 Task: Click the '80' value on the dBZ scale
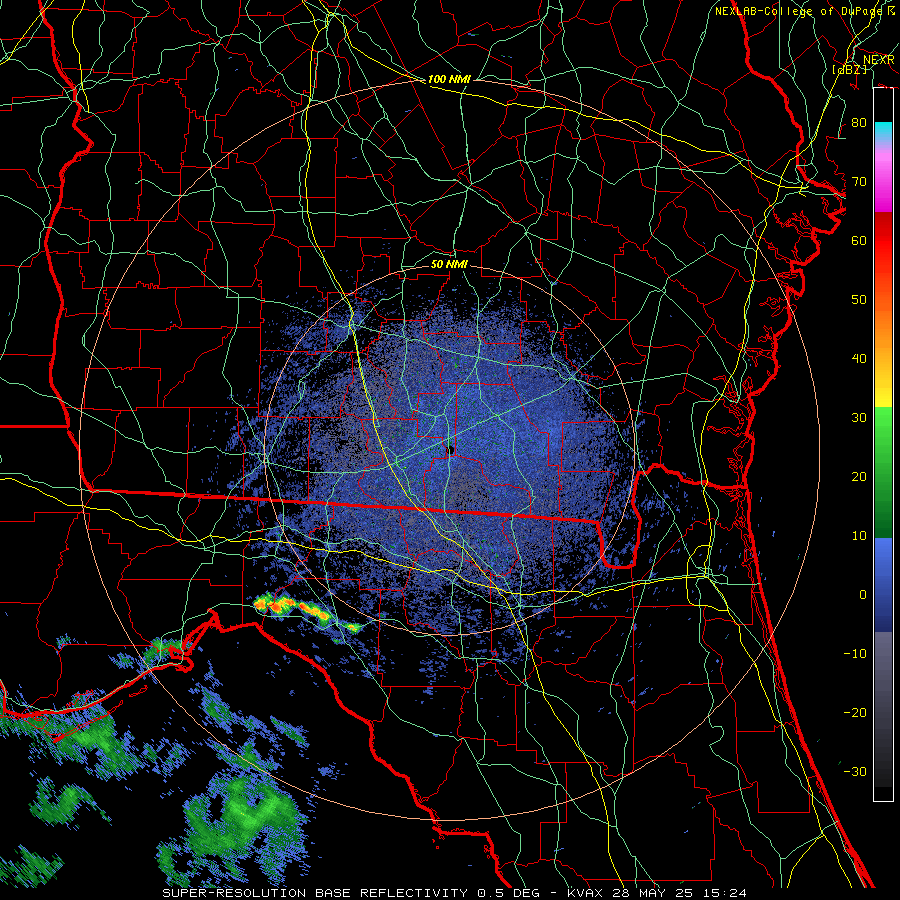[x=859, y=122]
